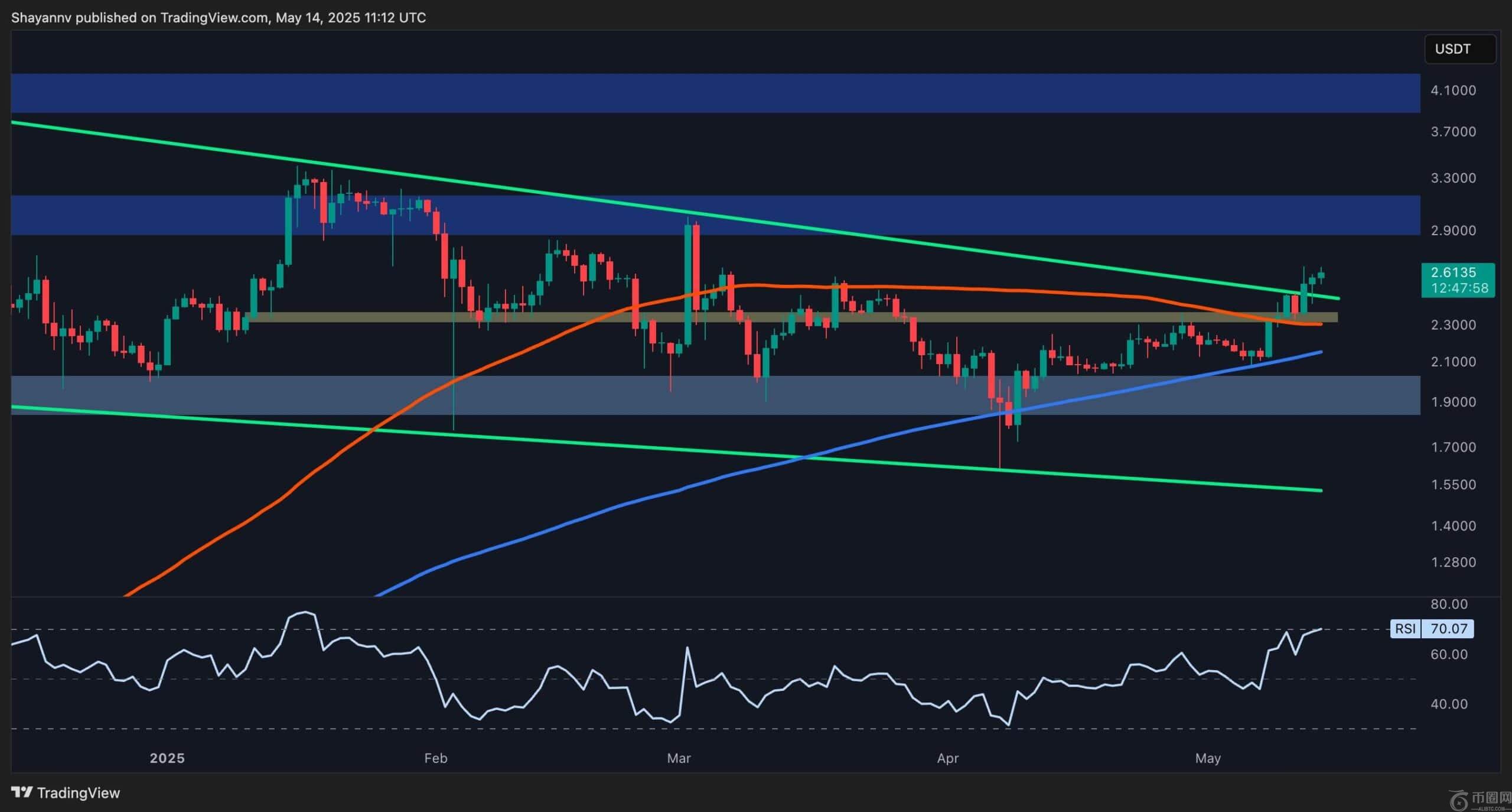The width and height of the screenshot is (1512, 812).
Task: Click the RSI 80.00 scale label
Action: click(1449, 604)
